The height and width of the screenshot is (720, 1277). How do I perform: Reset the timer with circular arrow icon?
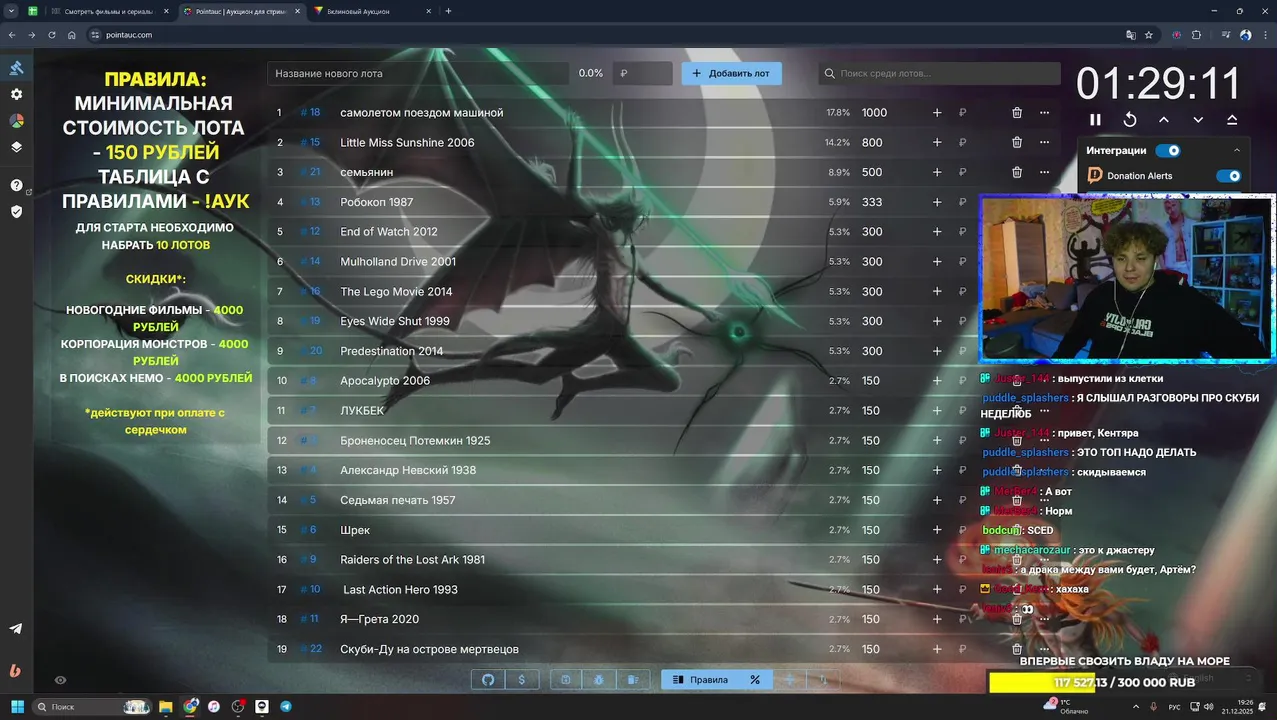click(x=1130, y=119)
